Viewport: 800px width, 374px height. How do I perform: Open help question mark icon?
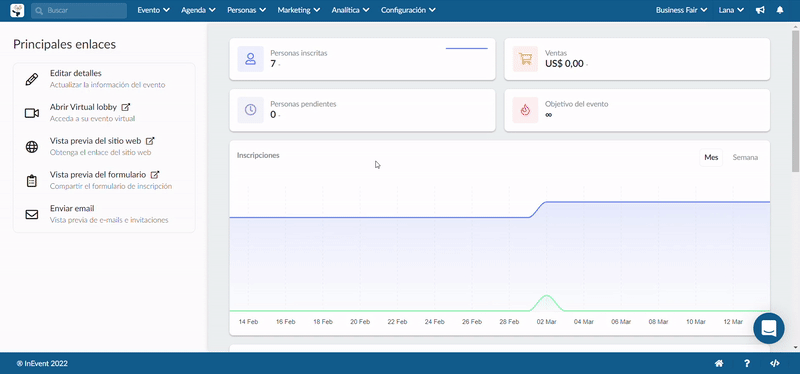pos(747,364)
